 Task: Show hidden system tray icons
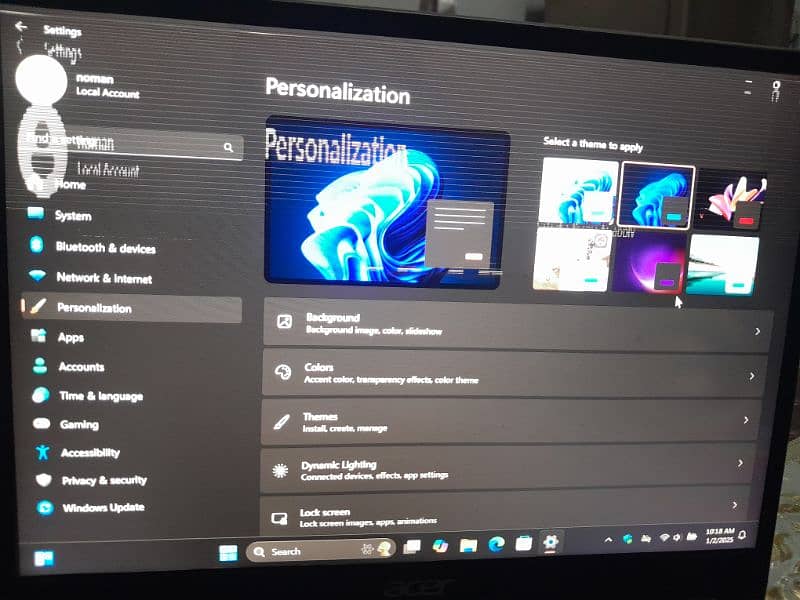(x=608, y=539)
